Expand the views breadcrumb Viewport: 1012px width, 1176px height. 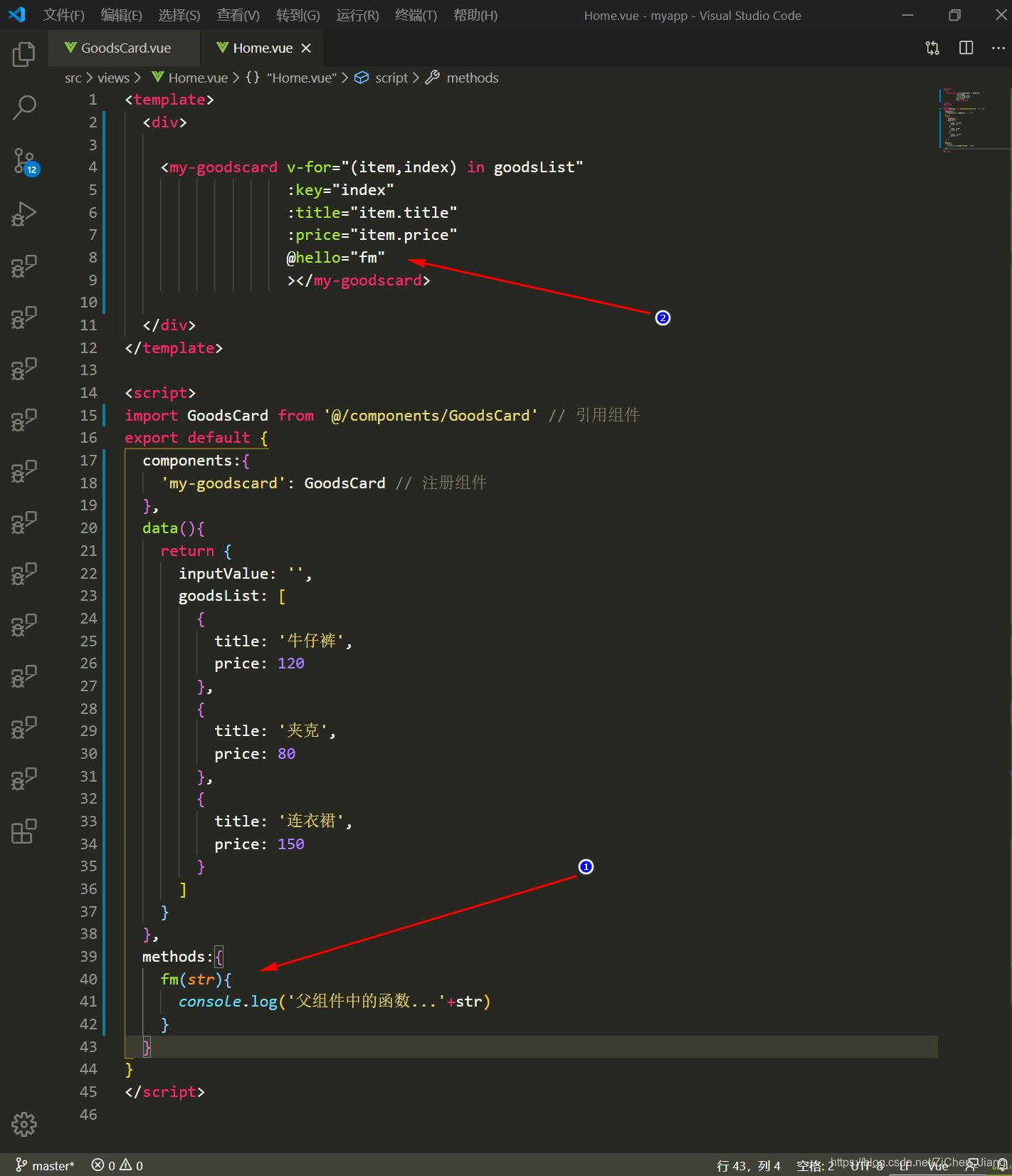[x=113, y=78]
